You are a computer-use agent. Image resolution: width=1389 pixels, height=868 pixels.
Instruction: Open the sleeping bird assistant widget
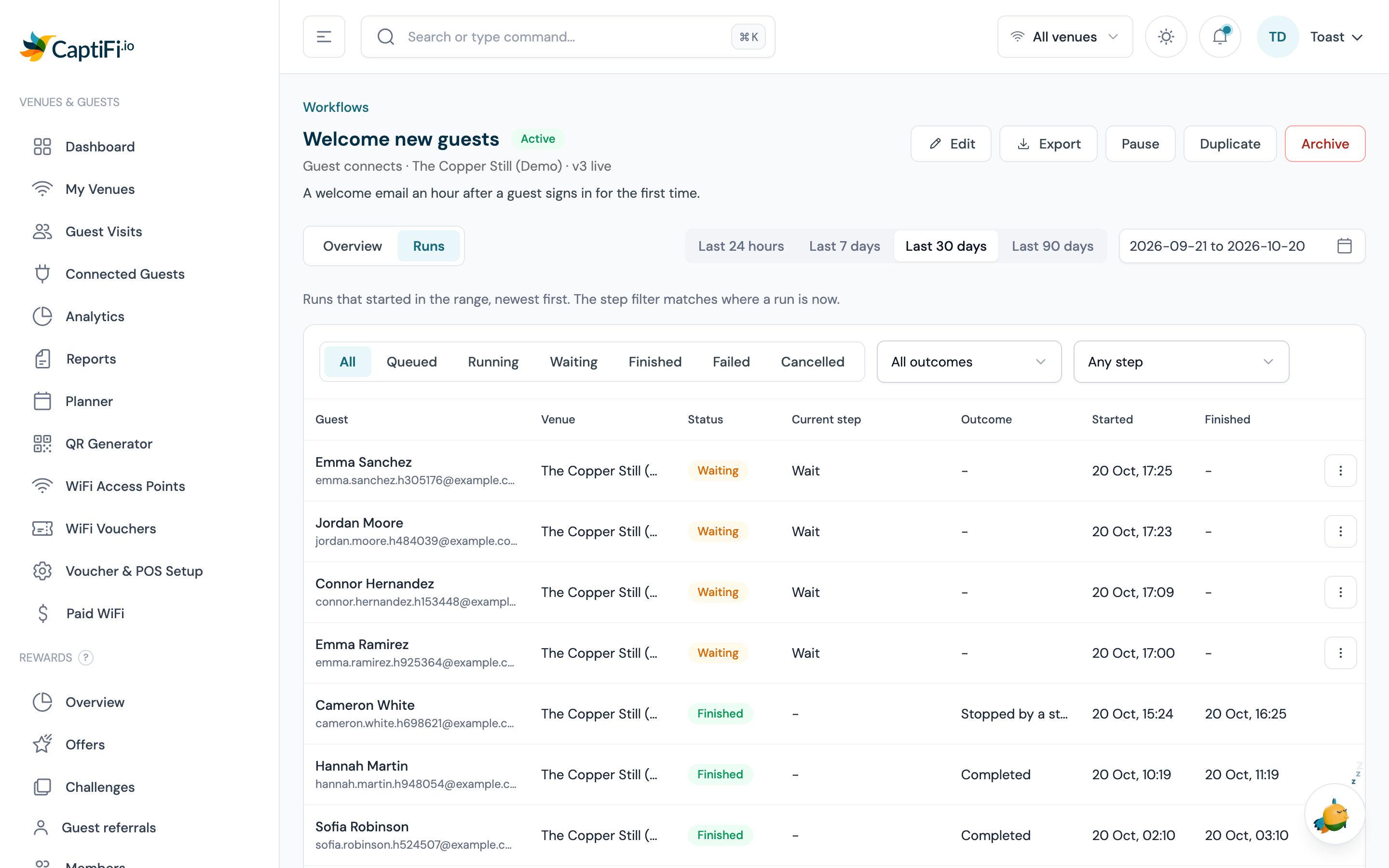click(x=1334, y=814)
